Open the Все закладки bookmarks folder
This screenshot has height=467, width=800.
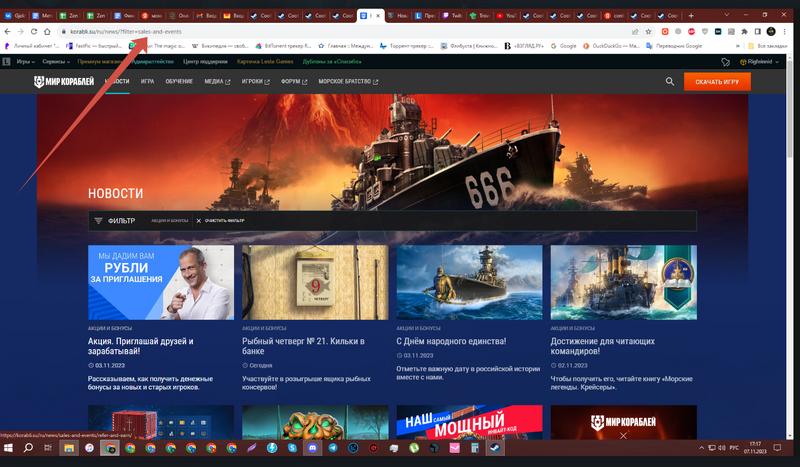[768, 46]
